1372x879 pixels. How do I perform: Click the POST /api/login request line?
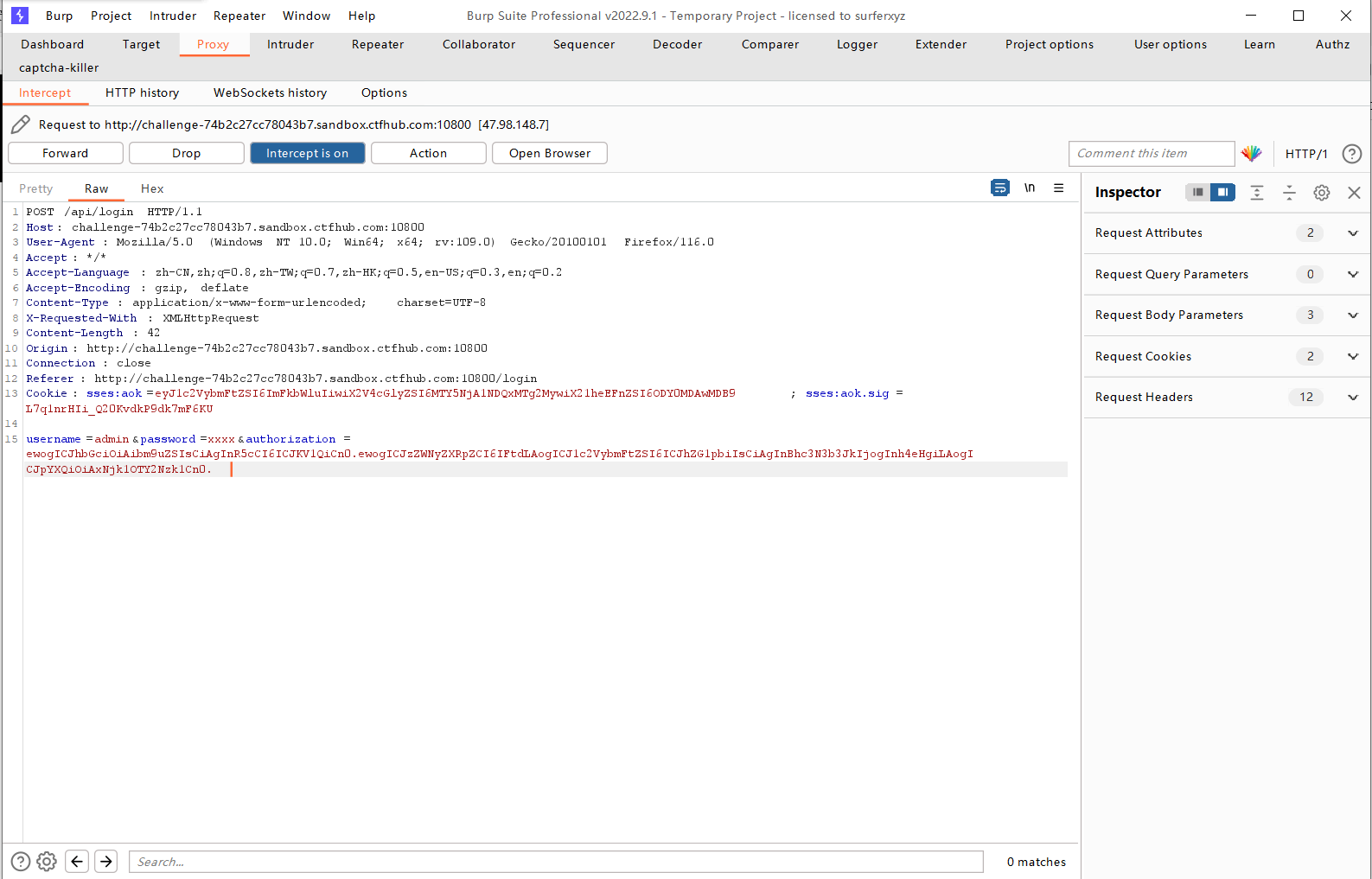[x=114, y=212]
